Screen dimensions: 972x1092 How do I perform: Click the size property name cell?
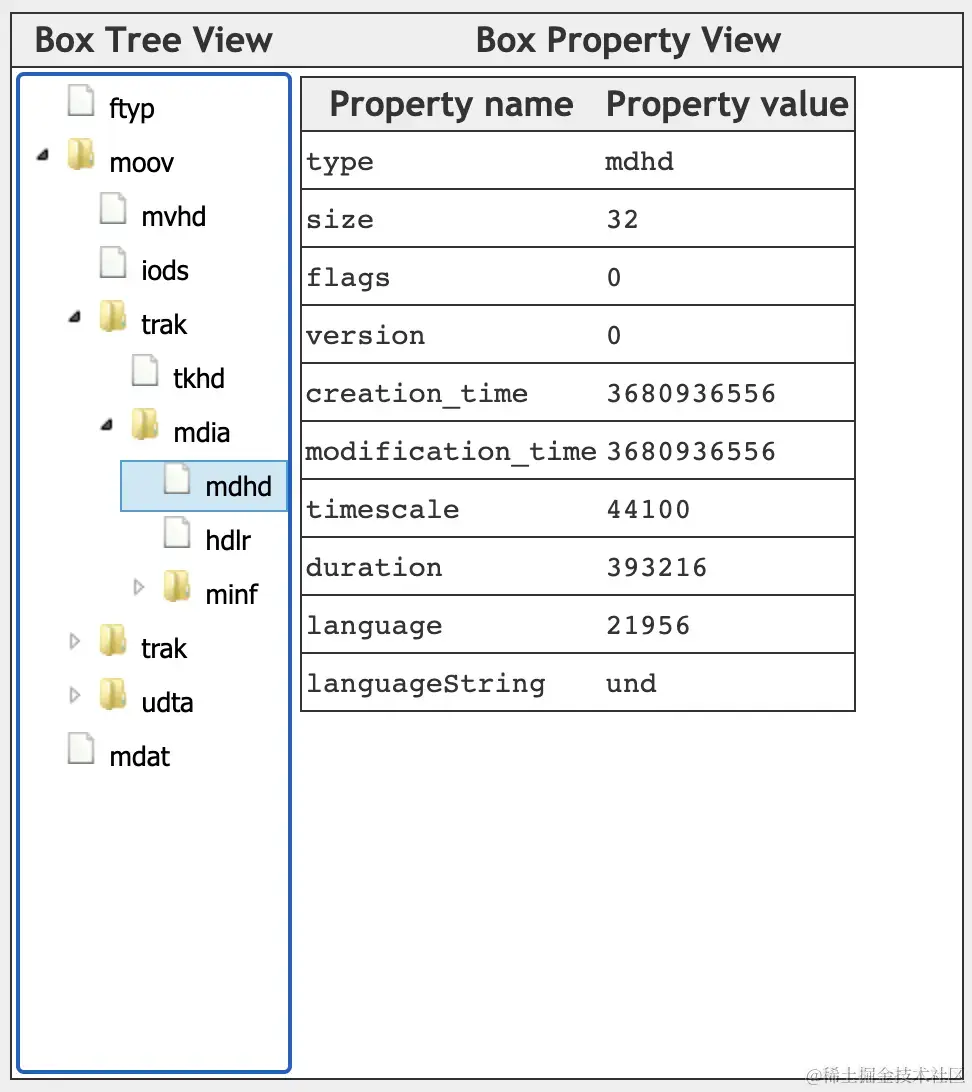click(451, 218)
